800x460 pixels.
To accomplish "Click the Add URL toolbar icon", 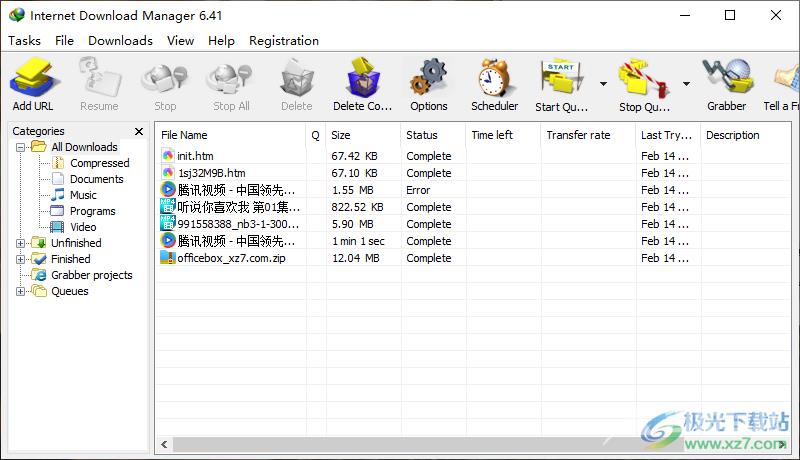I will [34, 78].
